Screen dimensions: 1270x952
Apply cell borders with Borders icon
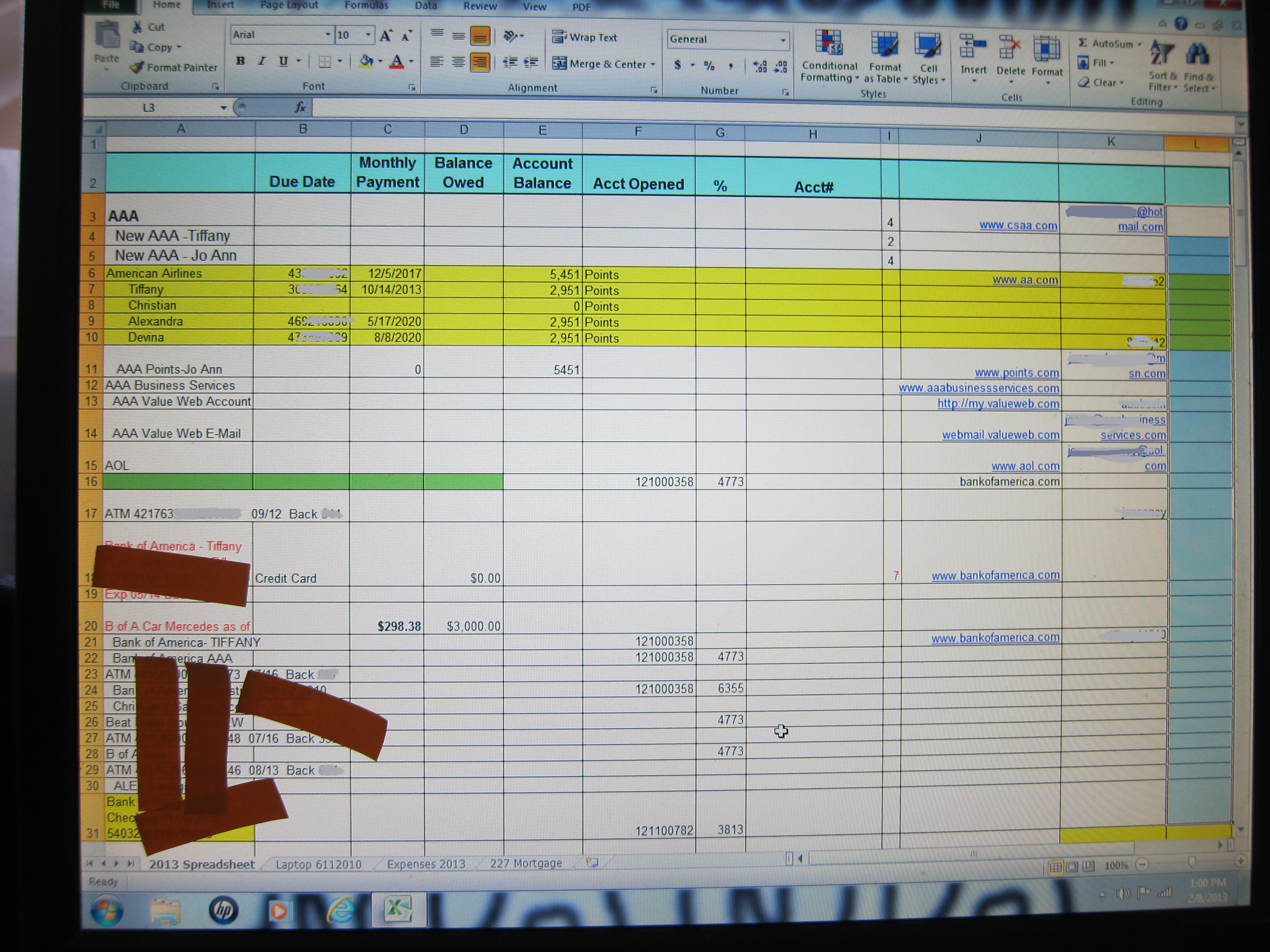click(x=324, y=61)
